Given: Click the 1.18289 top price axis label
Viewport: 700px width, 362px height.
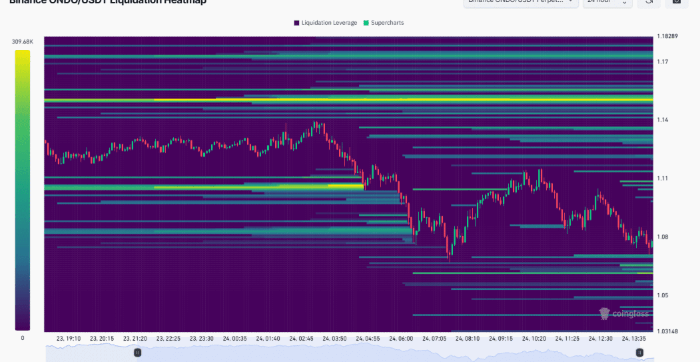Looking at the screenshot, I should click(667, 36).
